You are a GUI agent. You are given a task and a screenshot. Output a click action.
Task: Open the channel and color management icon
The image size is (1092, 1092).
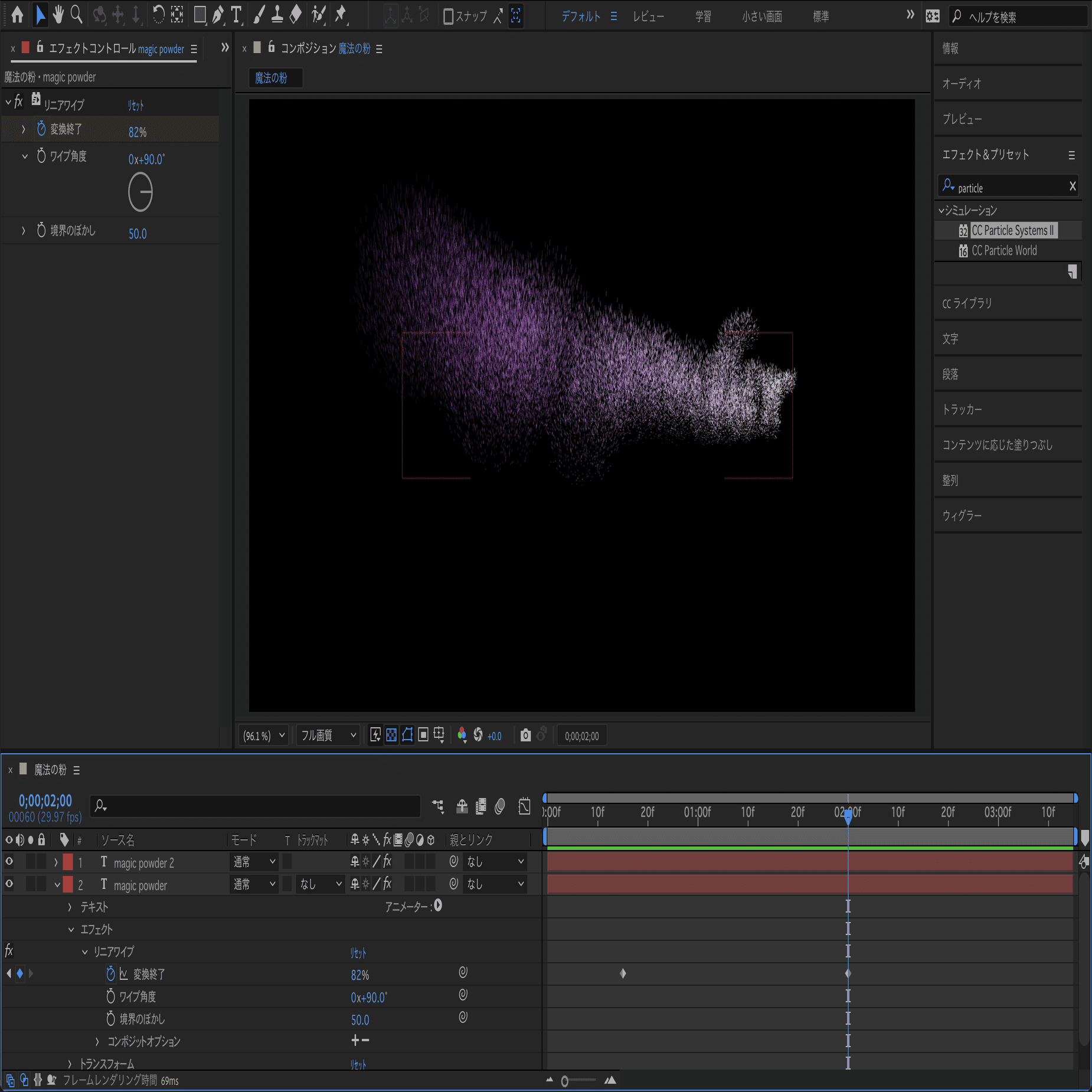[x=462, y=735]
